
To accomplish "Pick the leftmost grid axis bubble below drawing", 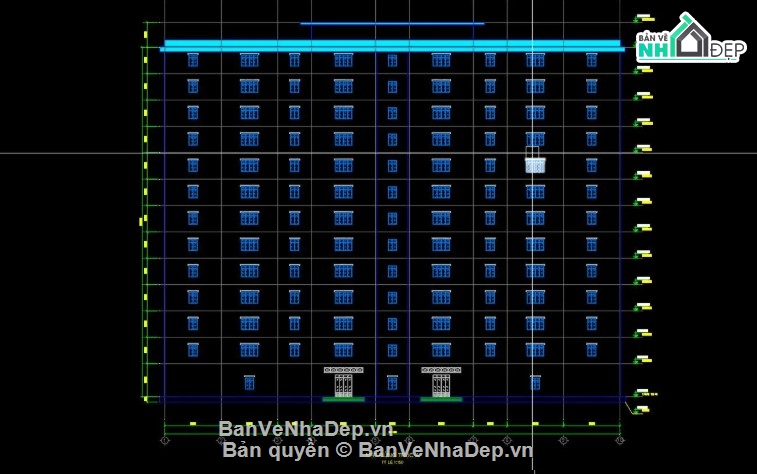I will coord(165,440).
